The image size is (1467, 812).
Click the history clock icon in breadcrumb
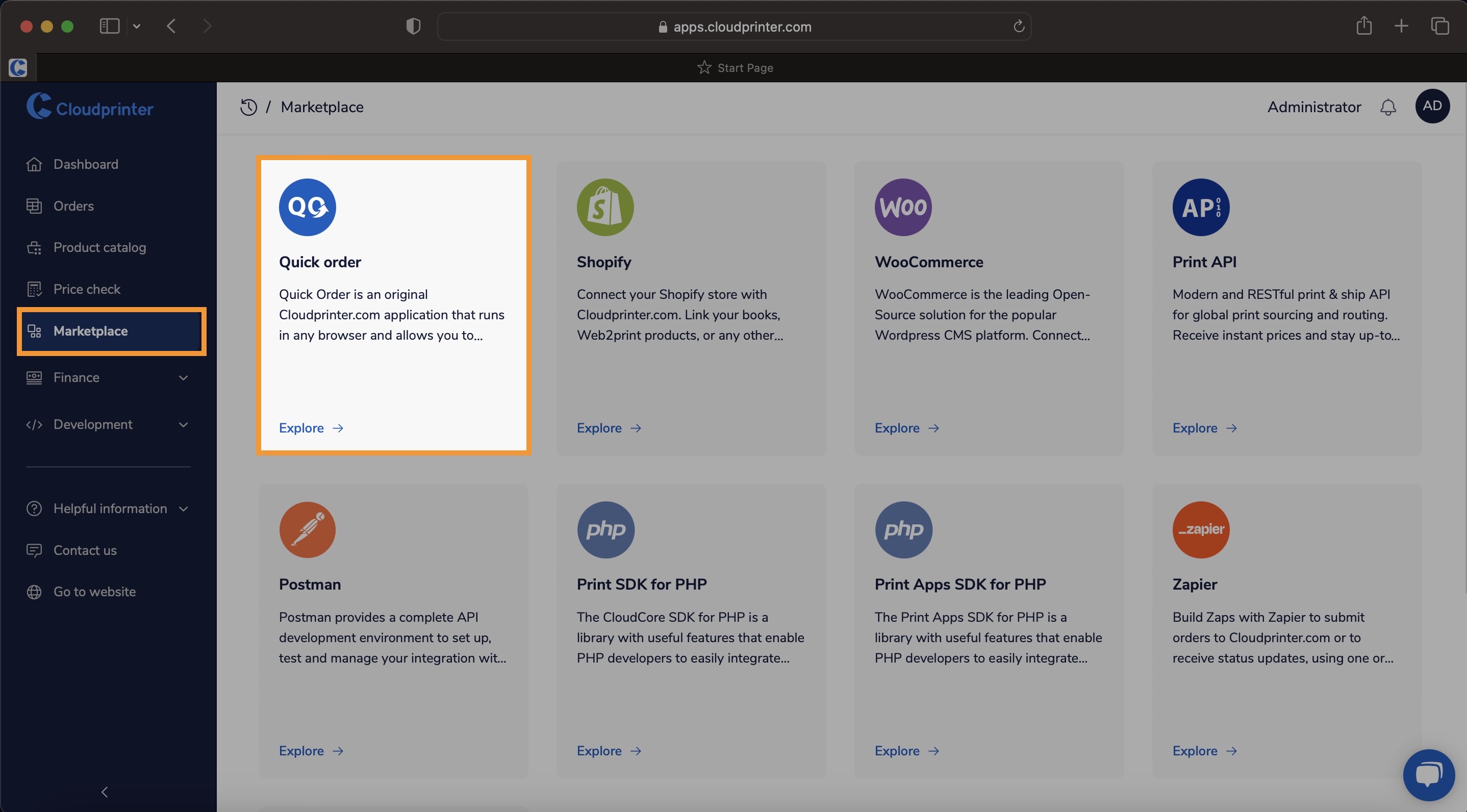coord(248,107)
